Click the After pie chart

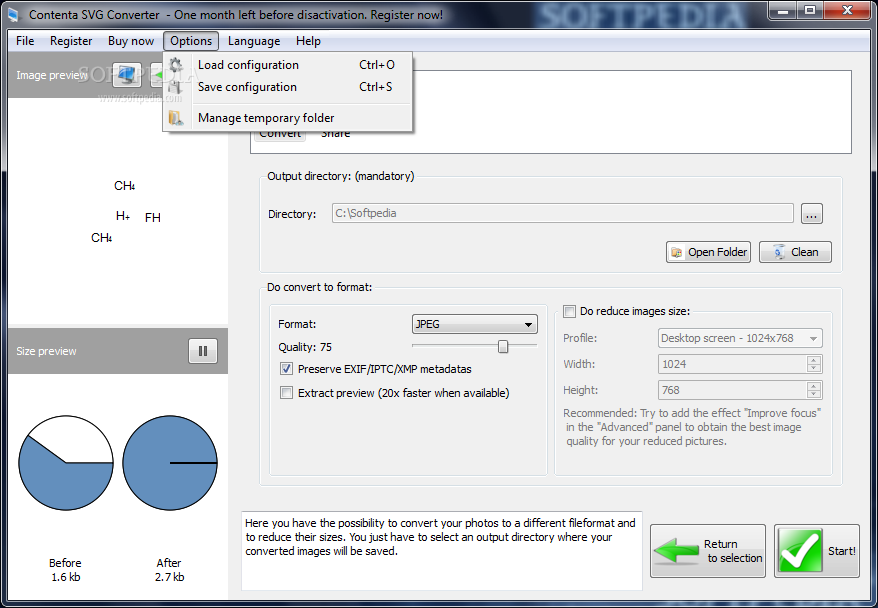[x=170, y=463]
